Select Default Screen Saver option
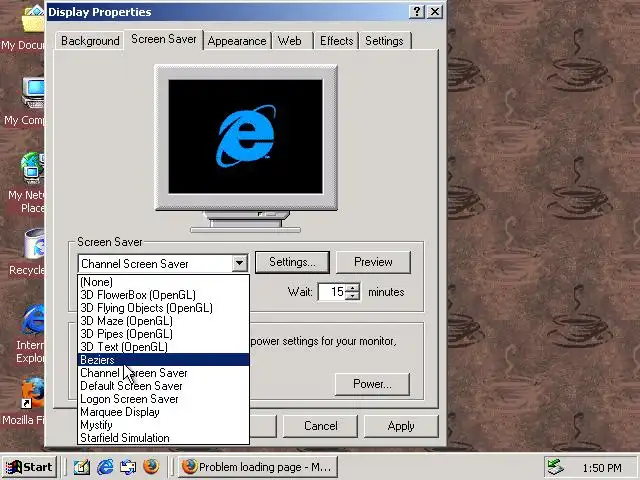Screen dimensions: 640x480 point(163,386)
